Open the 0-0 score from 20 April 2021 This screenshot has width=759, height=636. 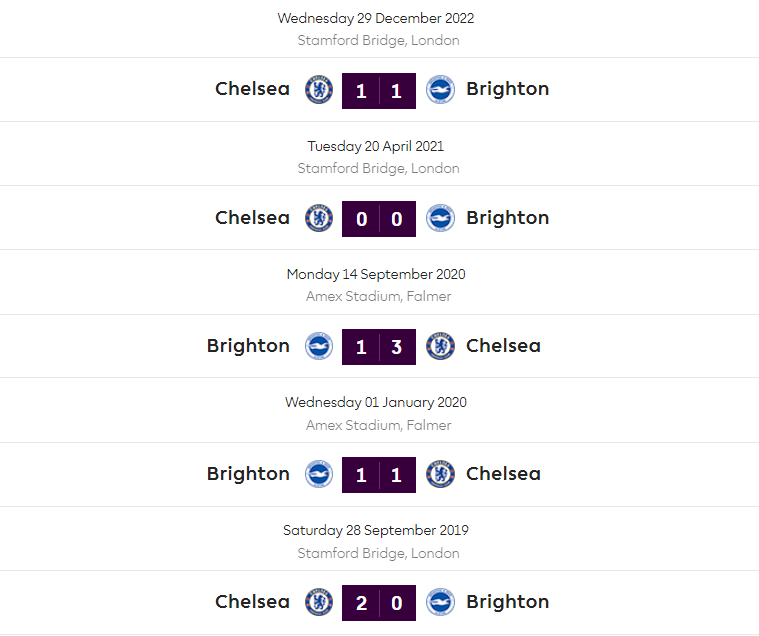(379, 219)
